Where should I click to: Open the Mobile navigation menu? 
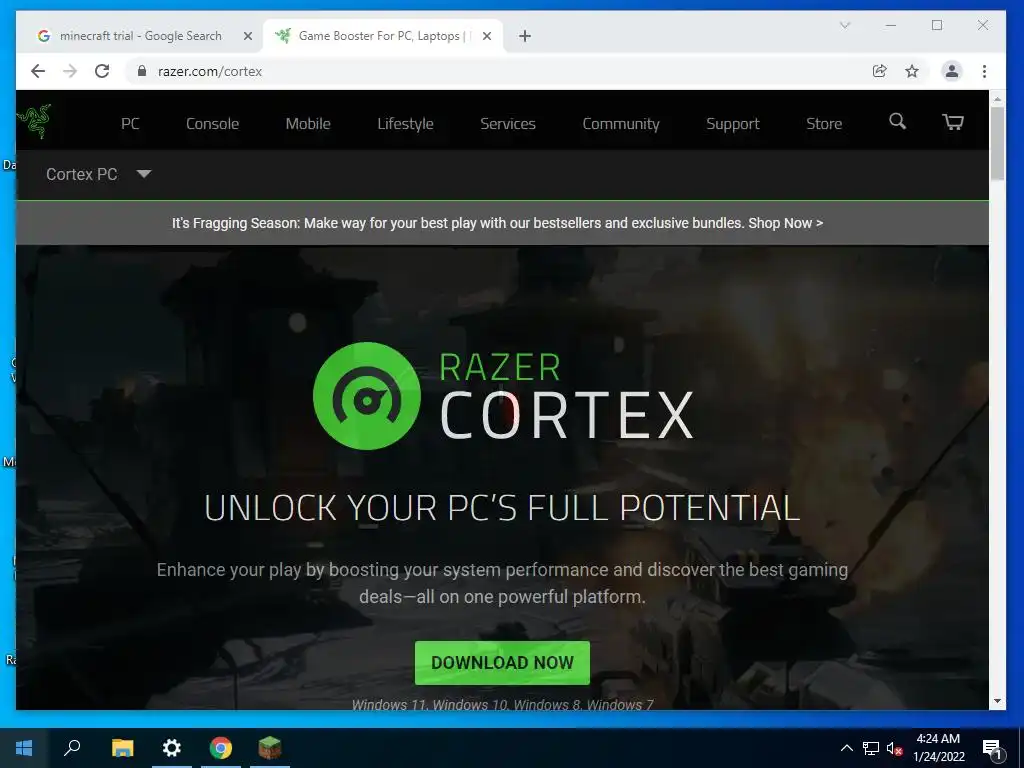pyautogui.click(x=308, y=123)
